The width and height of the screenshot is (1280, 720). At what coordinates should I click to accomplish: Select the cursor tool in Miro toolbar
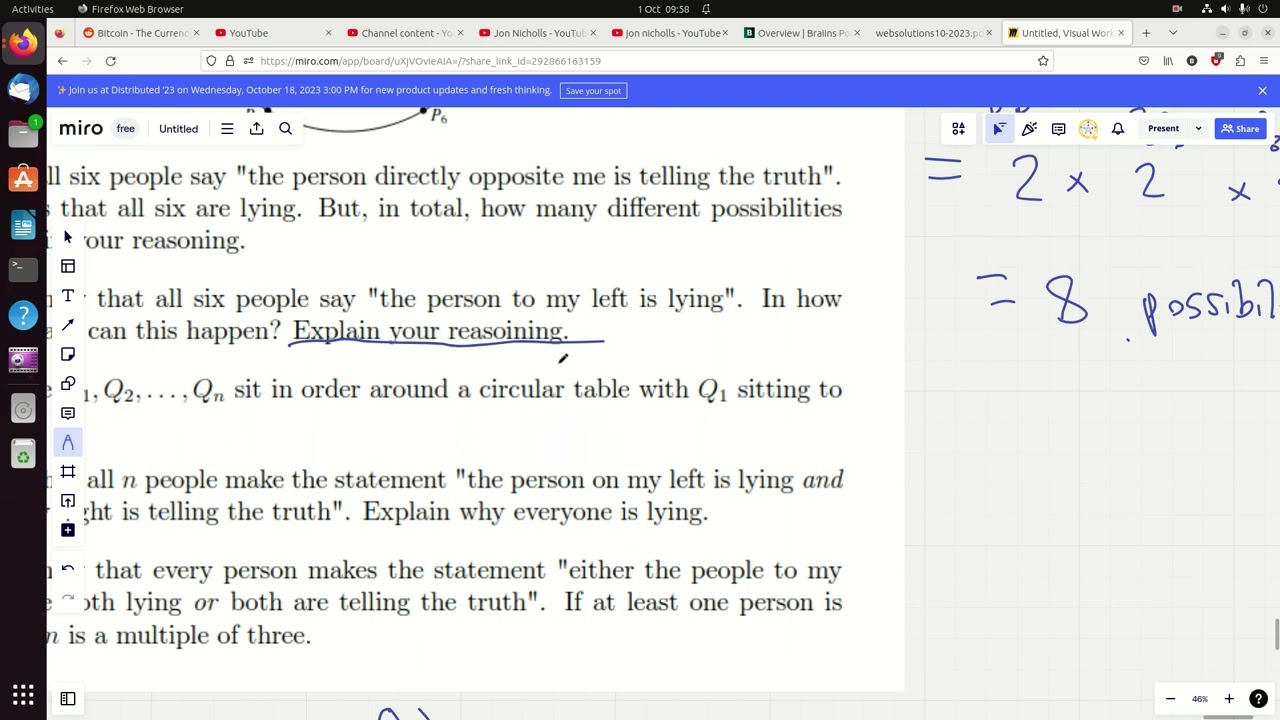pyautogui.click(x=68, y=237)
